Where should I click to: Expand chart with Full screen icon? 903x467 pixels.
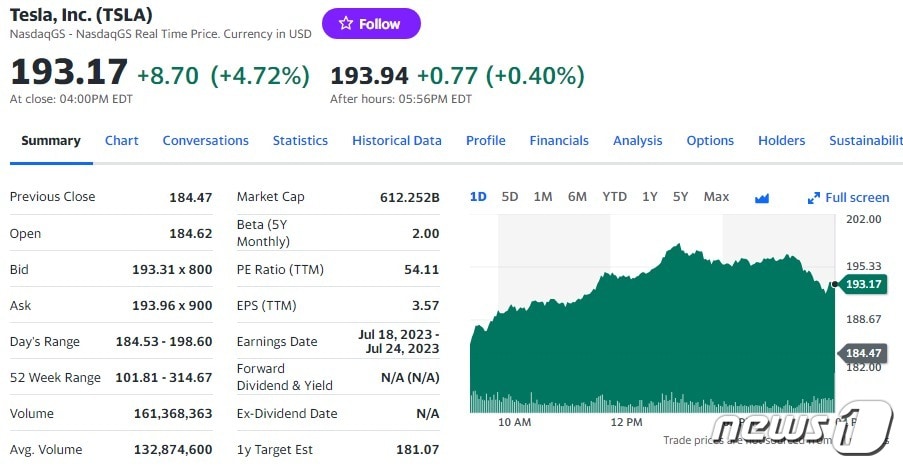tap(848, 198)
